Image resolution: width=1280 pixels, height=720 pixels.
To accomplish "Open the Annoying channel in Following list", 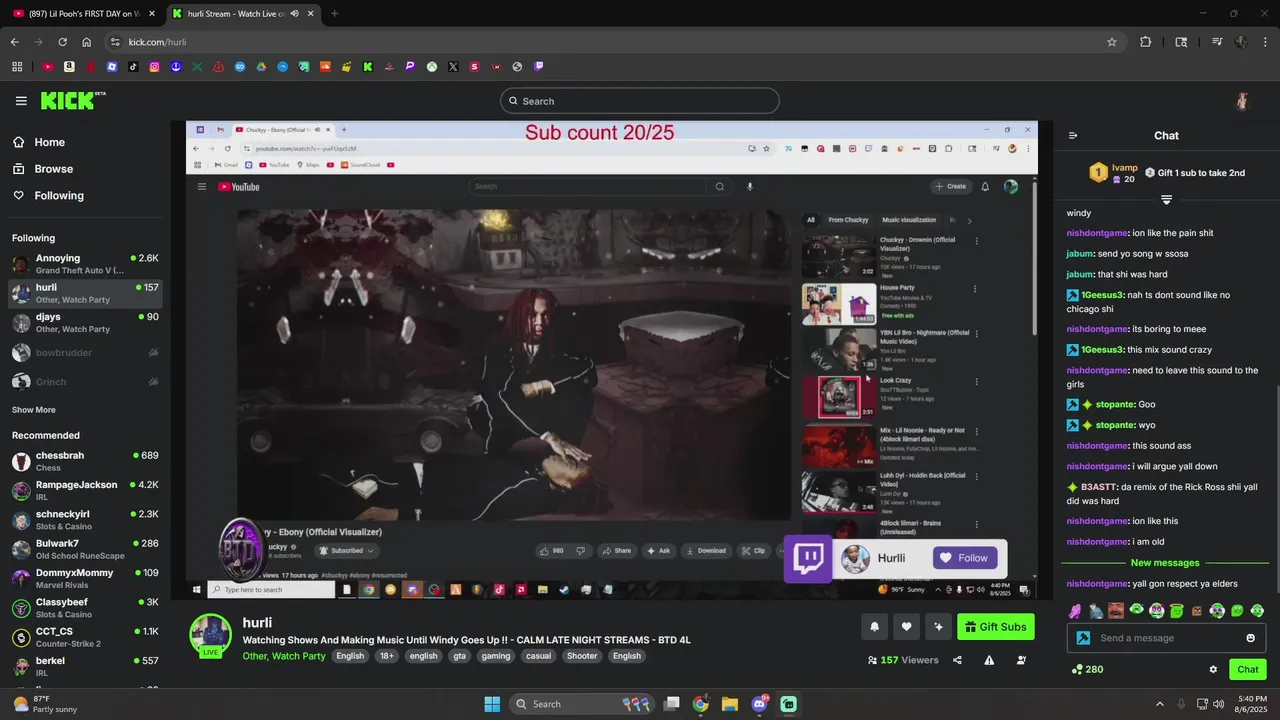I will click(85, 264).
